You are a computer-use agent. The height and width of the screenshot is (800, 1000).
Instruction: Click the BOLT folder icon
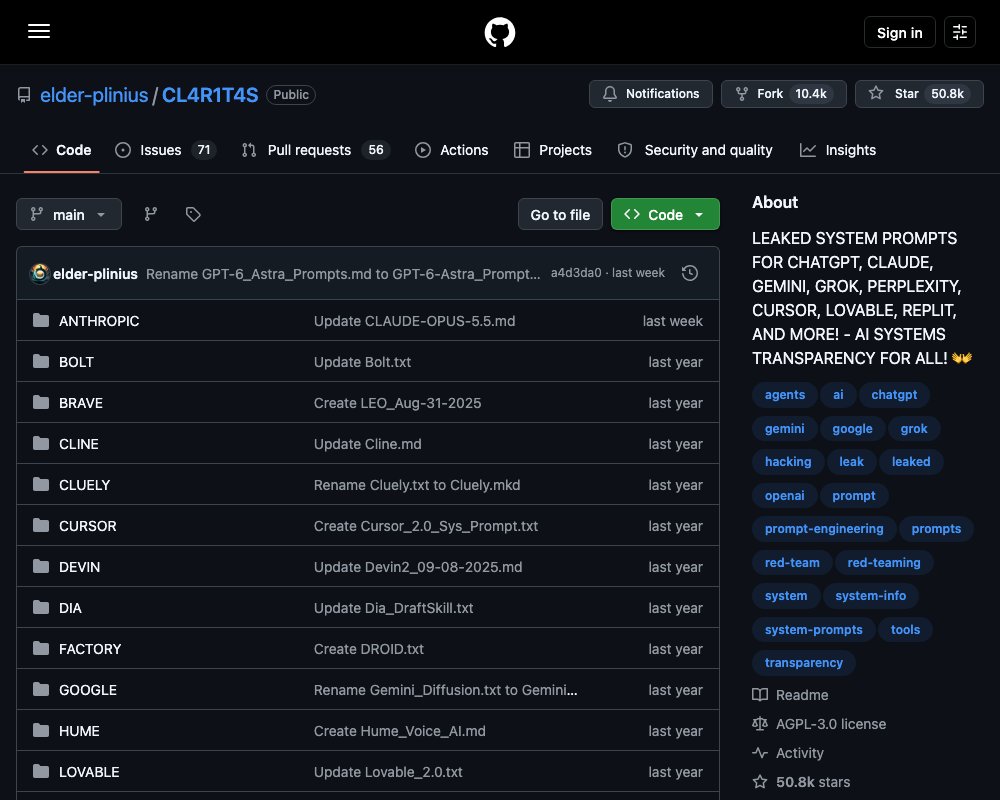[x=41, y=361]
